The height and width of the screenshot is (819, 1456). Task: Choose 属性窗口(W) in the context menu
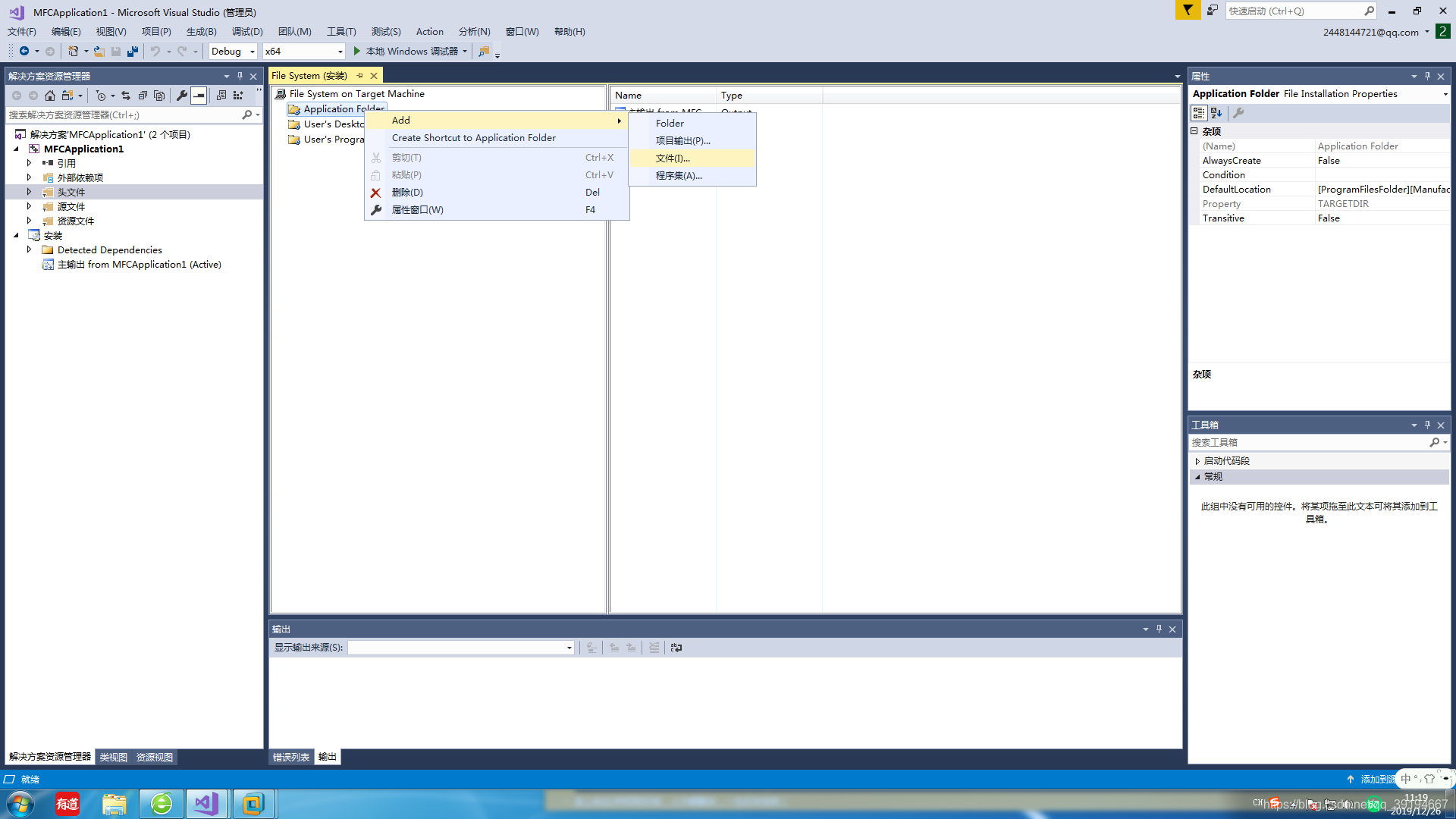tap(497, 210)
